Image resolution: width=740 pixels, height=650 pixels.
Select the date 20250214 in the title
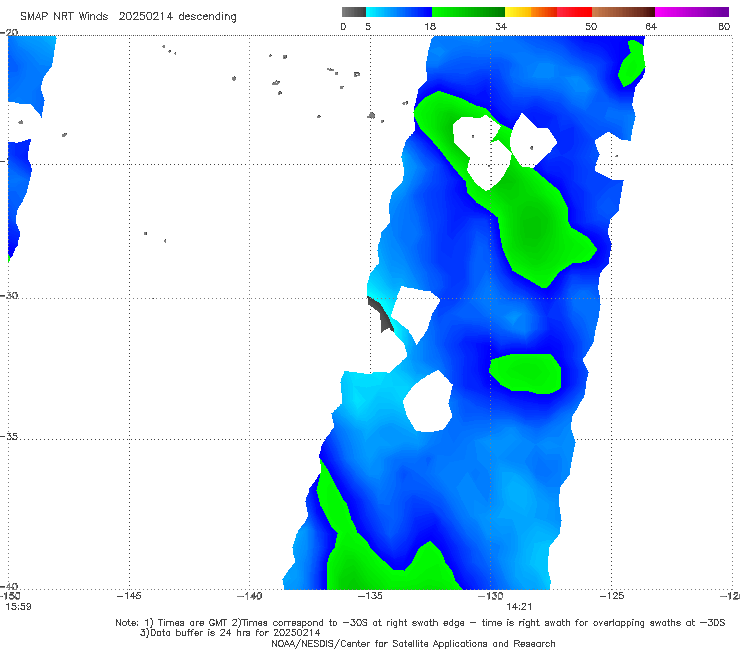(146, 17)
